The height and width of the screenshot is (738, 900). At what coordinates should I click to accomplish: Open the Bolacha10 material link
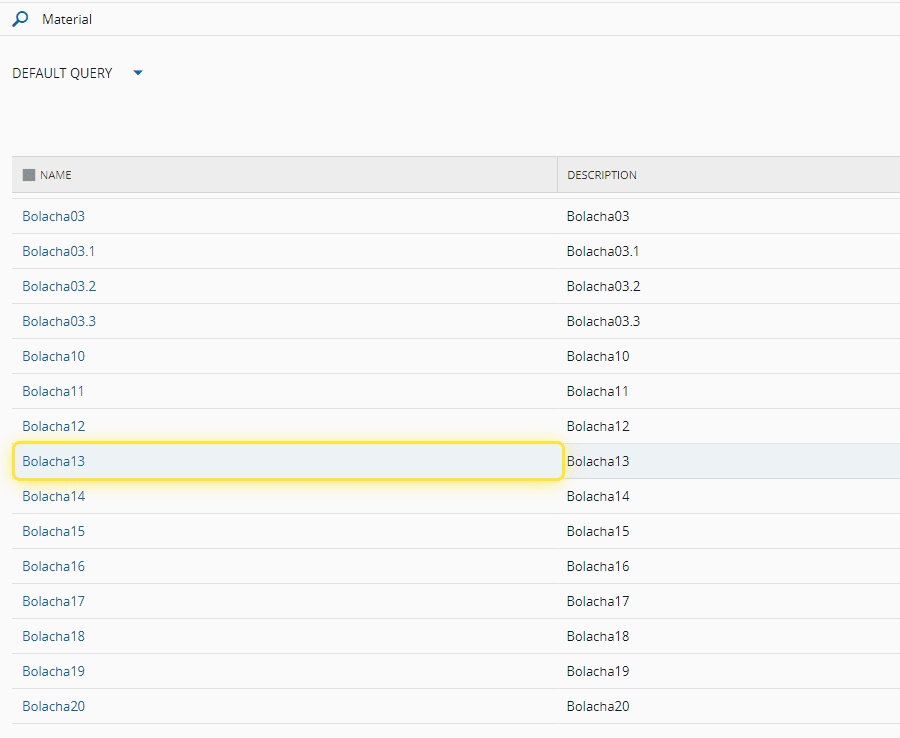point(53,356)
